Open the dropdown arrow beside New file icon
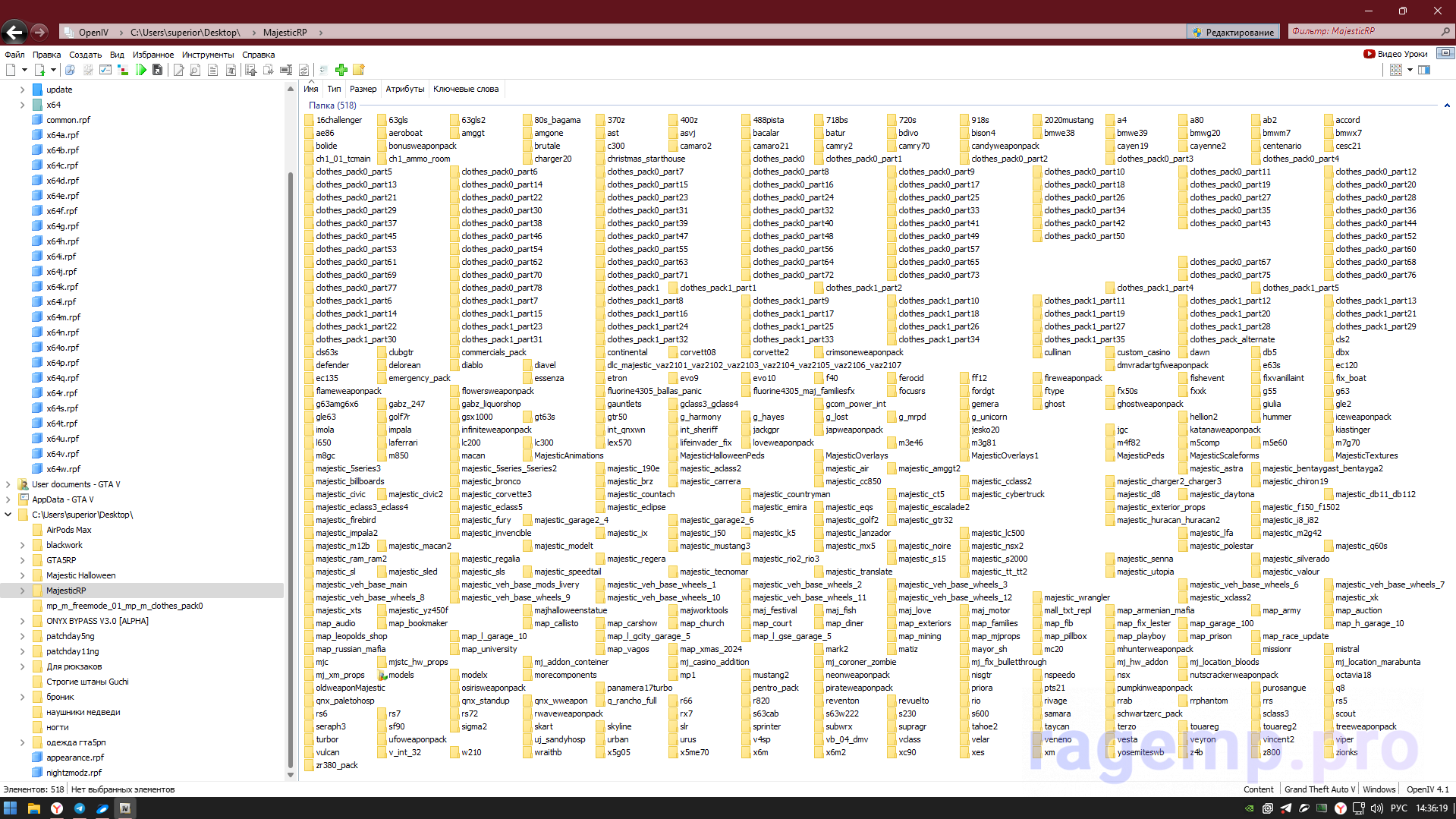Viewport: 1456px width, 819px height. point(24,70)
